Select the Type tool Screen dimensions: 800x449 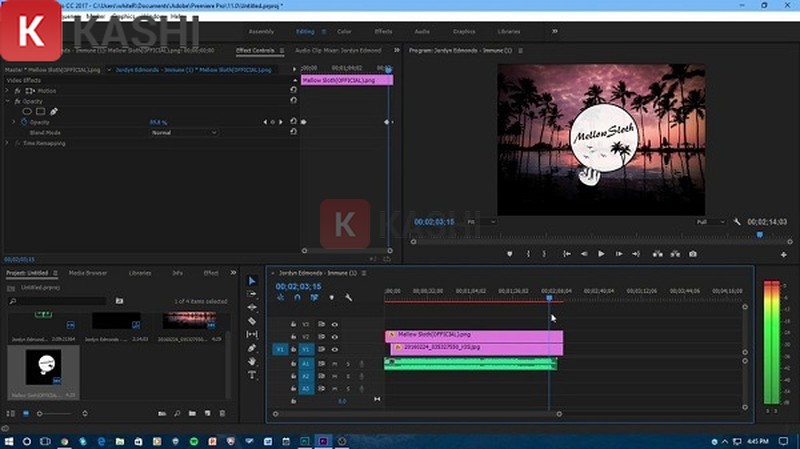(252, 375)
